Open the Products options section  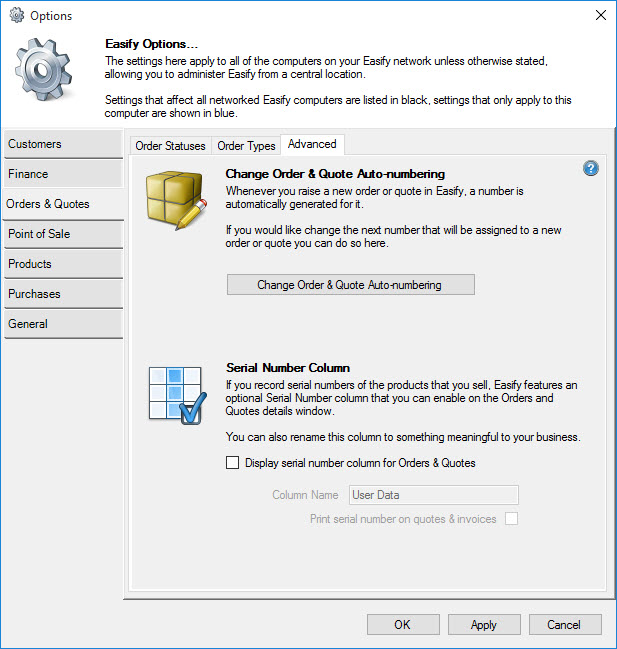coord(62,264)
